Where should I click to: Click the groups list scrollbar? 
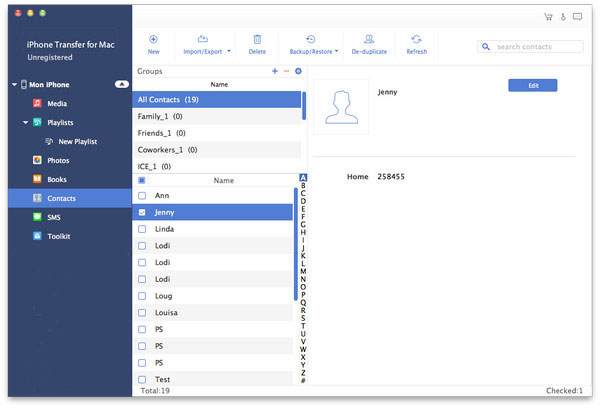[304, 106]
